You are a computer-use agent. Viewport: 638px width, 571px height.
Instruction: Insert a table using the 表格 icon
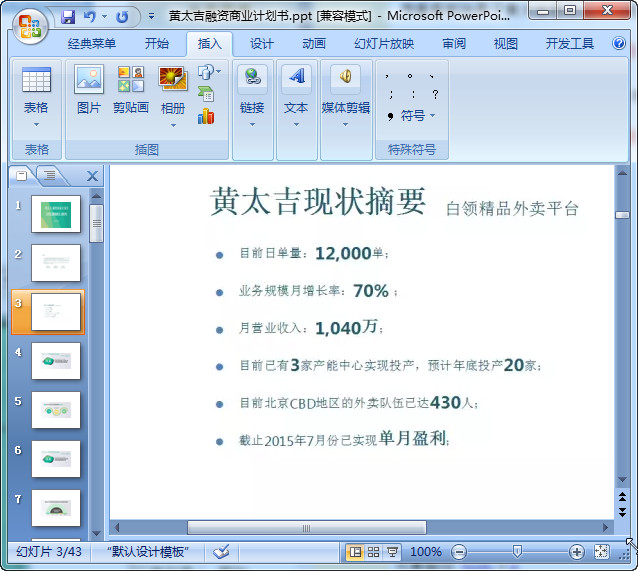(36, 80)
